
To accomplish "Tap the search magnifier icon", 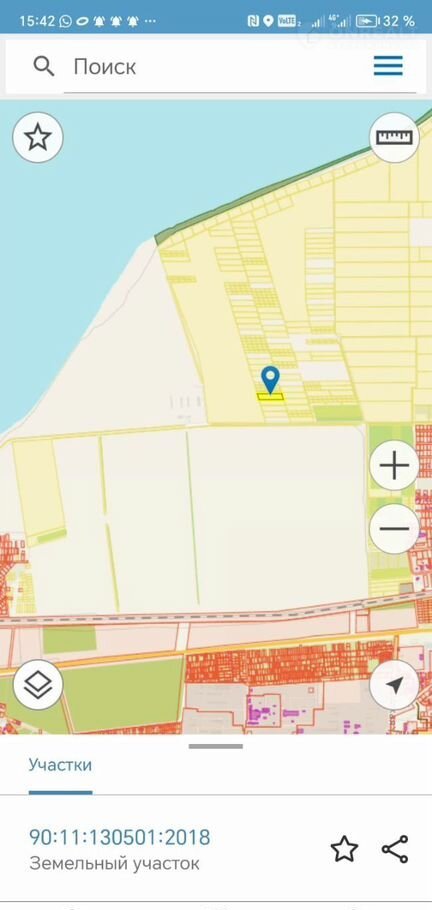I will [x=44, y=66].
